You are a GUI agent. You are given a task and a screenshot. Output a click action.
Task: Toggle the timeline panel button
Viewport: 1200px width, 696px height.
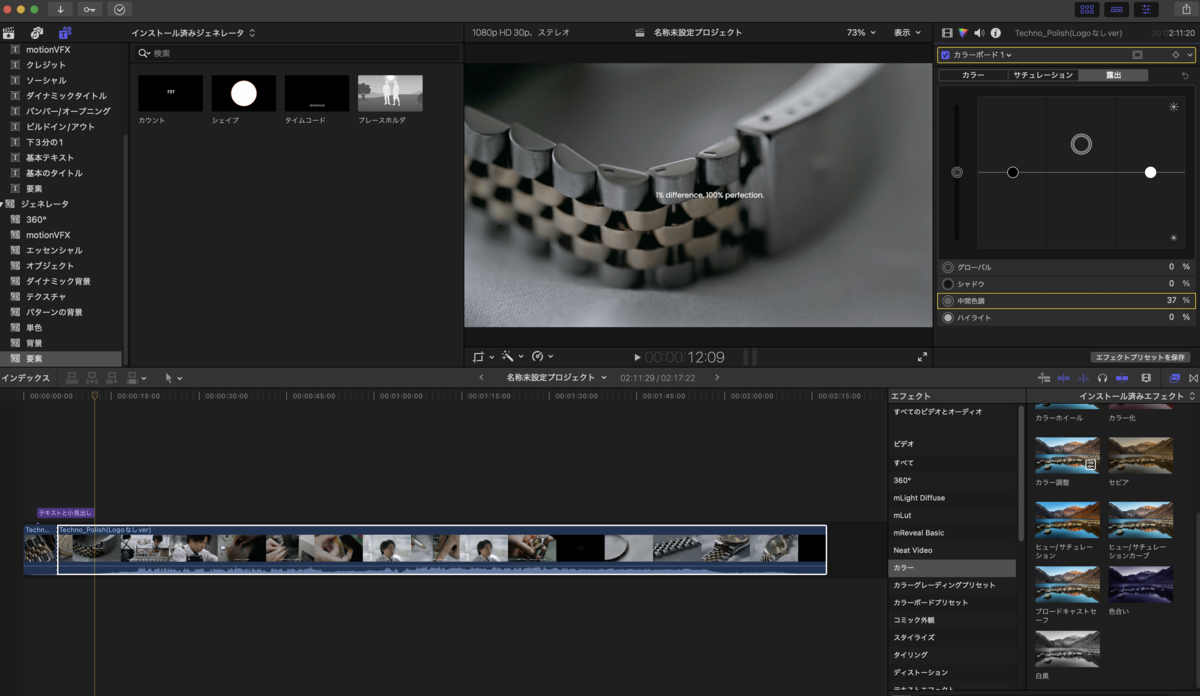click(x=1116, y=9)
